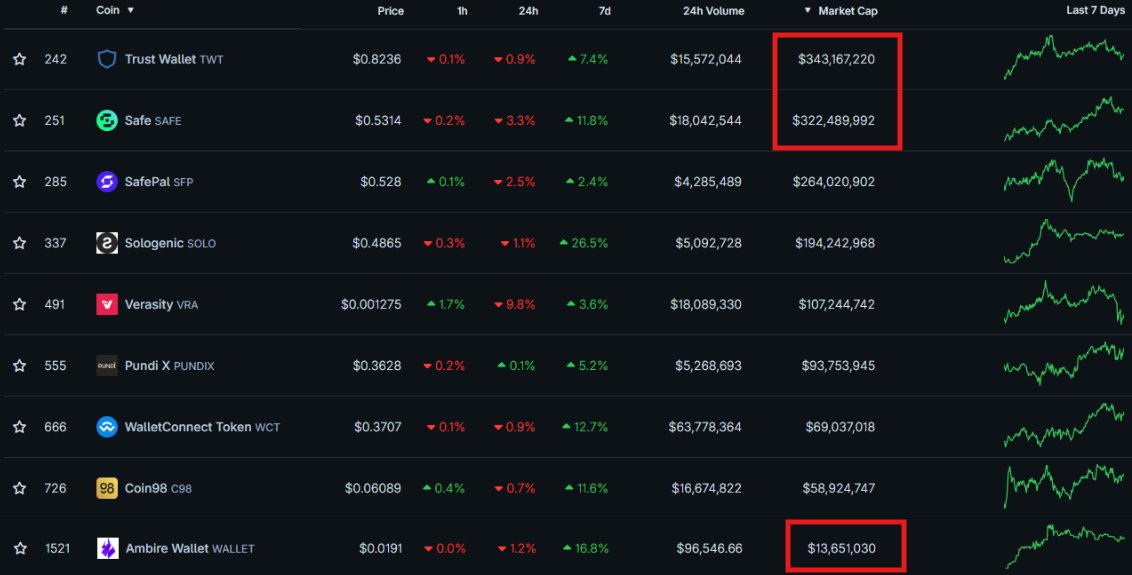
Task: Click the Pundi X logo
Action: 107,366
